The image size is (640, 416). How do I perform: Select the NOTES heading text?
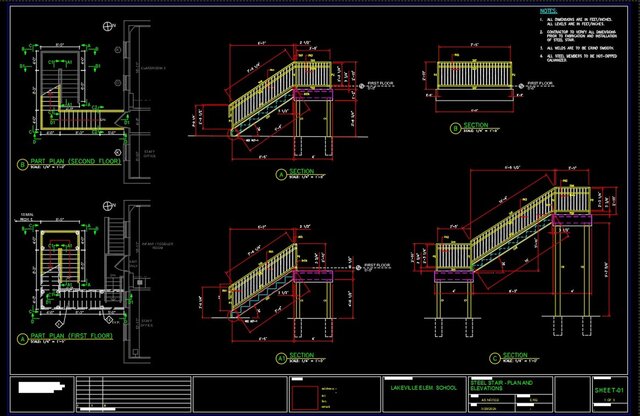(x=547, y=10)
